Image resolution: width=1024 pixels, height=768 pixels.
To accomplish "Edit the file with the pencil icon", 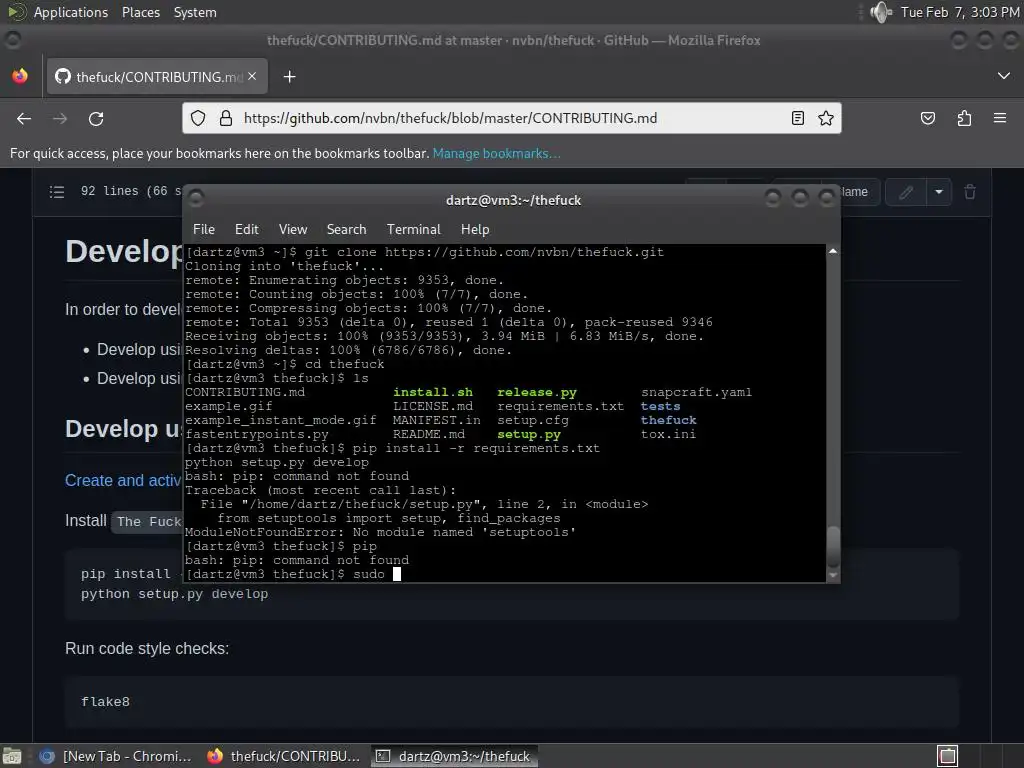I will pos(906,192).
